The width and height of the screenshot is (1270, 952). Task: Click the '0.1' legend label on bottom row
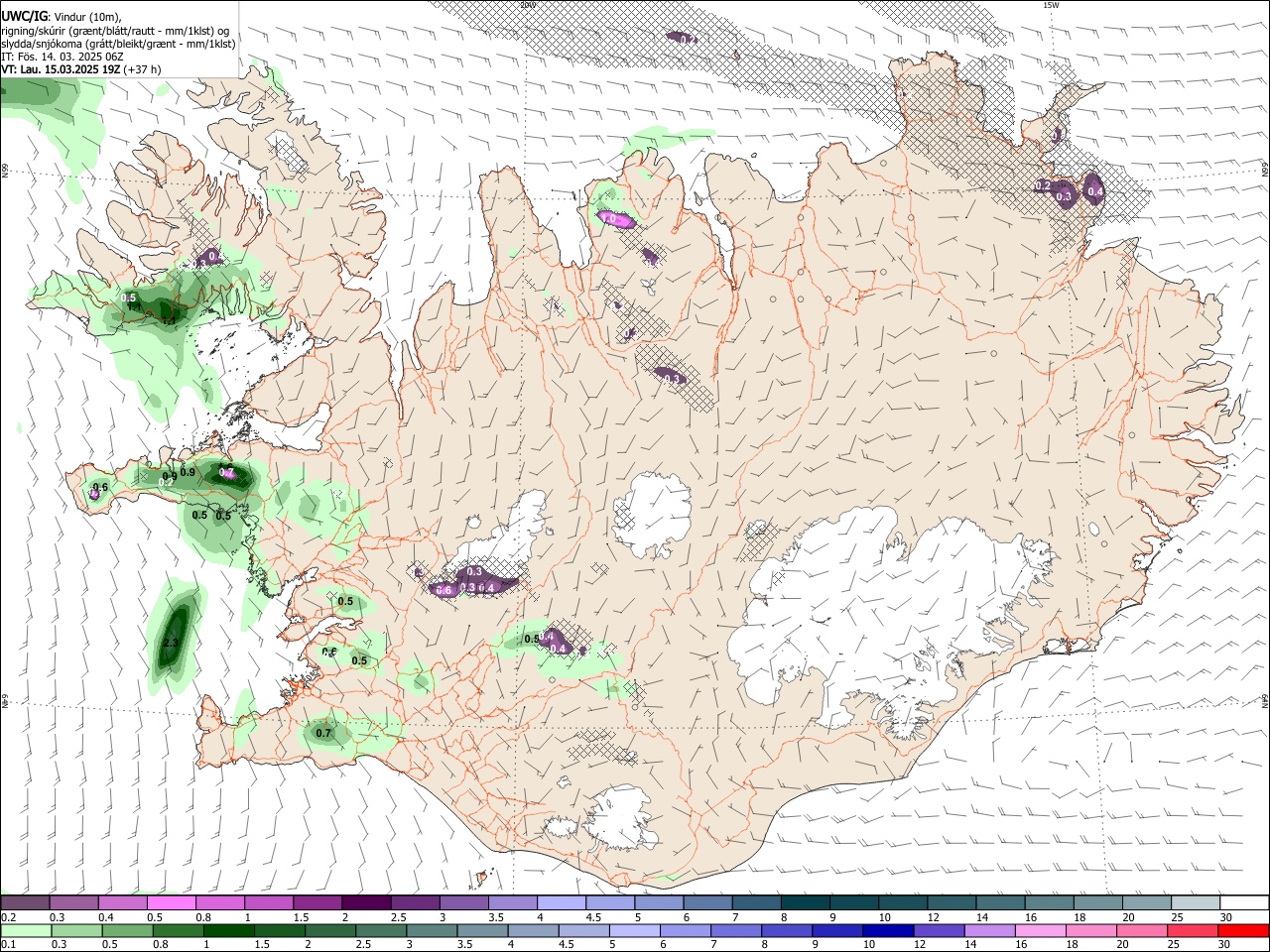point(7,945)
